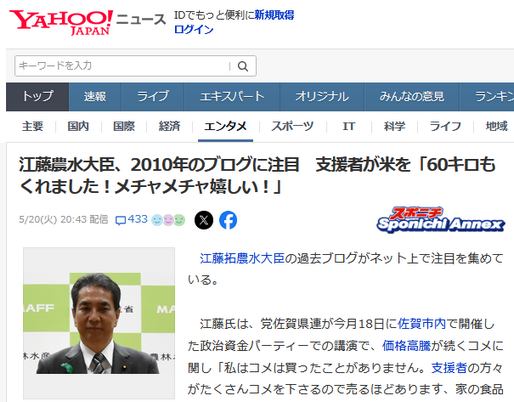Focus the キーワードを入力 search field

coord(123,66)
